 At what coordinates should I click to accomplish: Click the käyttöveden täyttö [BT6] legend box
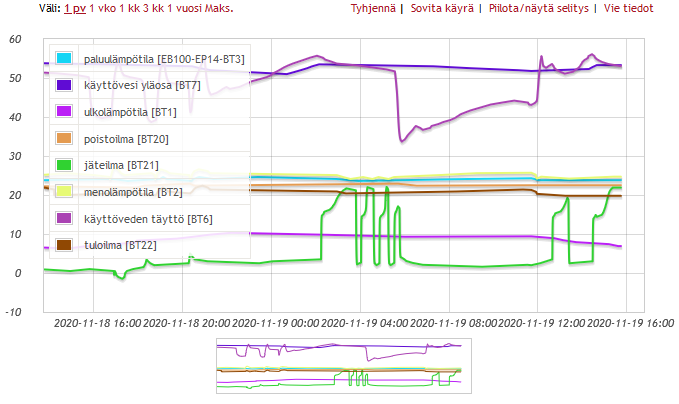[64, 218]
